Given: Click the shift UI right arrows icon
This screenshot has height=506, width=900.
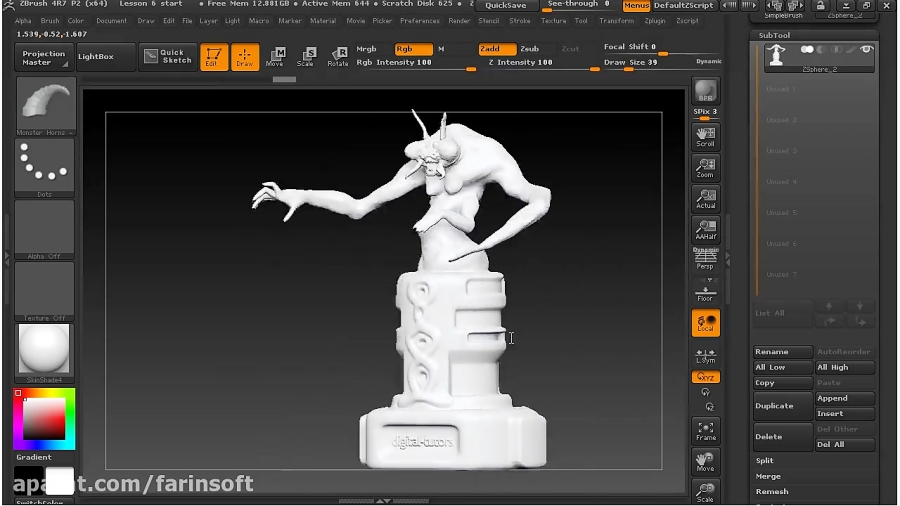Looking at the screenshot, I should click(x=749, y=5).
